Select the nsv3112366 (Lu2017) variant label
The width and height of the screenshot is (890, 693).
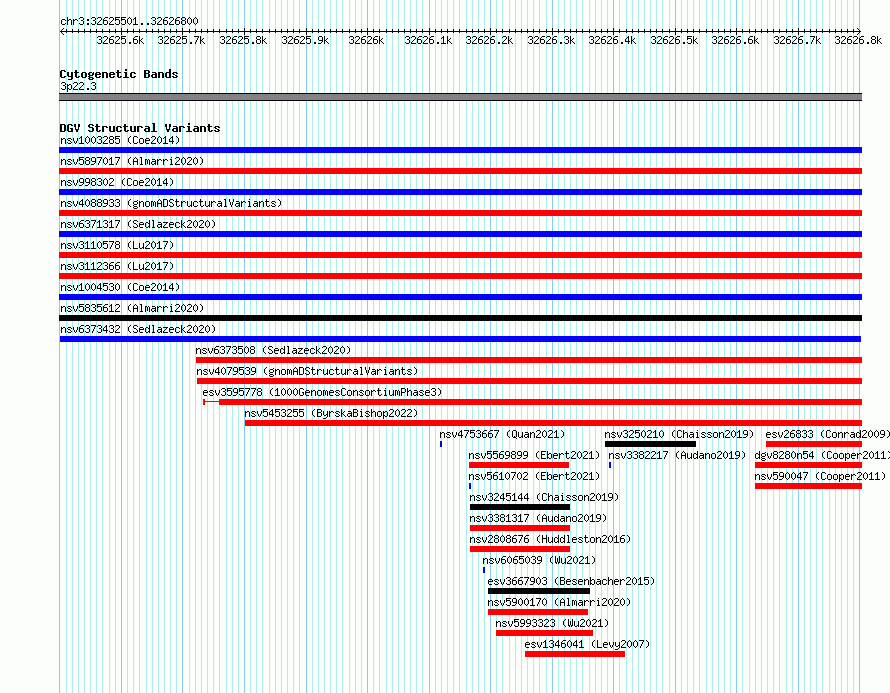[x=117, y=266]
